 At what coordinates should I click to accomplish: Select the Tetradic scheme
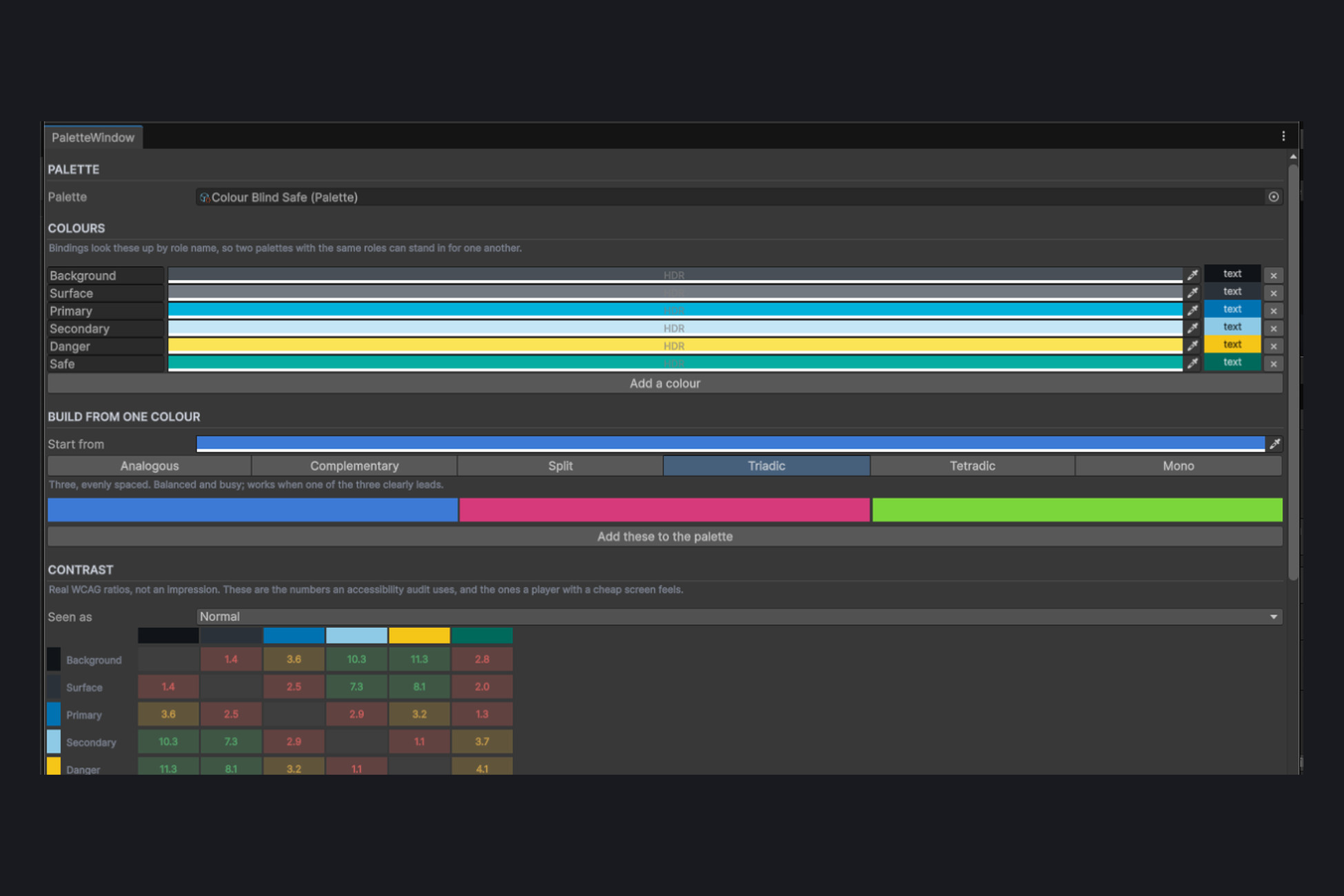(973, 466)
